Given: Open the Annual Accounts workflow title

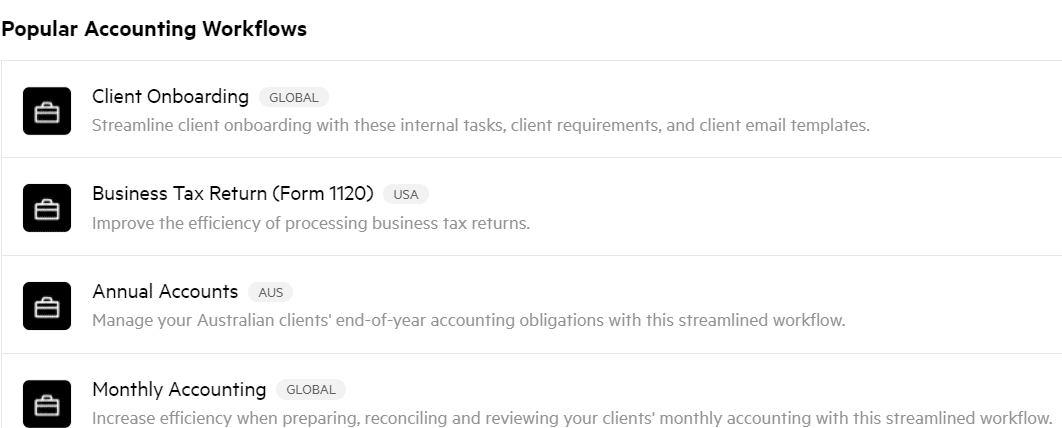Looking at the screenshot, I should tap(165, 292).
